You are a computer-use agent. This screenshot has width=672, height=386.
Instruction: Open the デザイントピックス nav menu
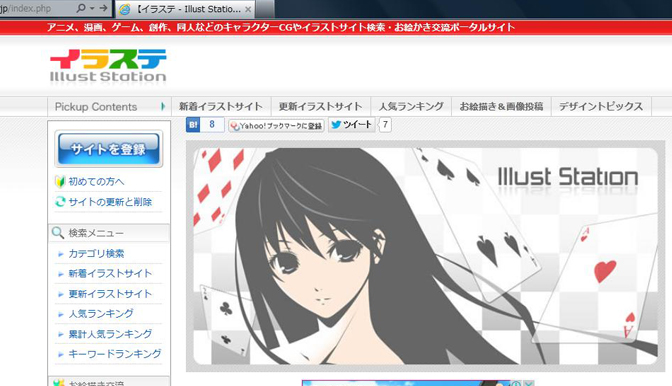pyautogui.click(x=601, y=106)
